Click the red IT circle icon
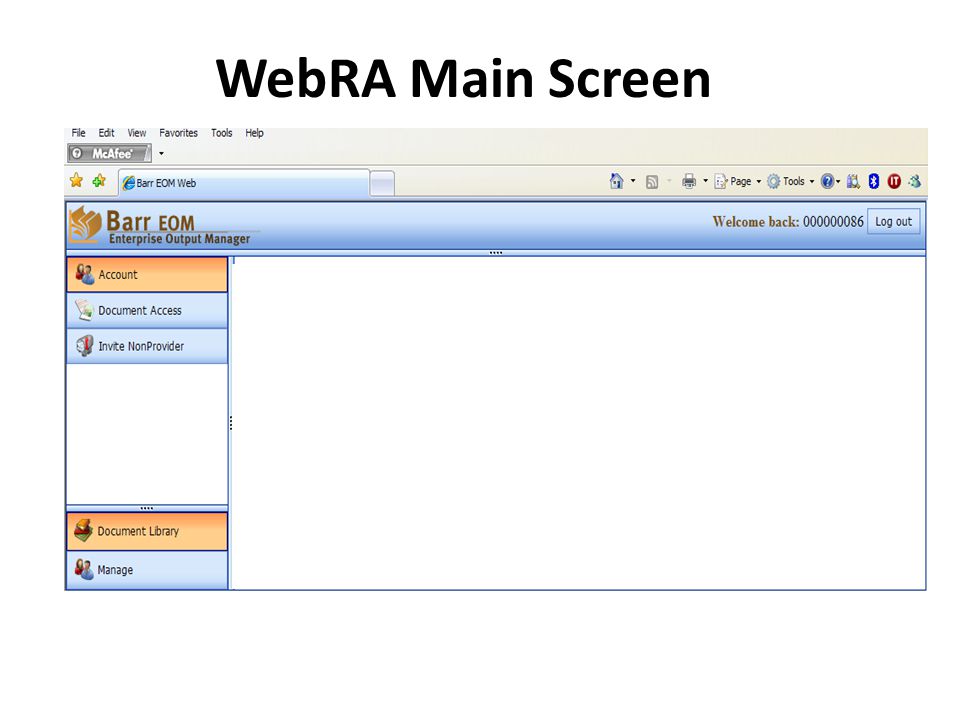Viewport: 960px width, 720px height. pyautogui.click(x=894, y=181)
